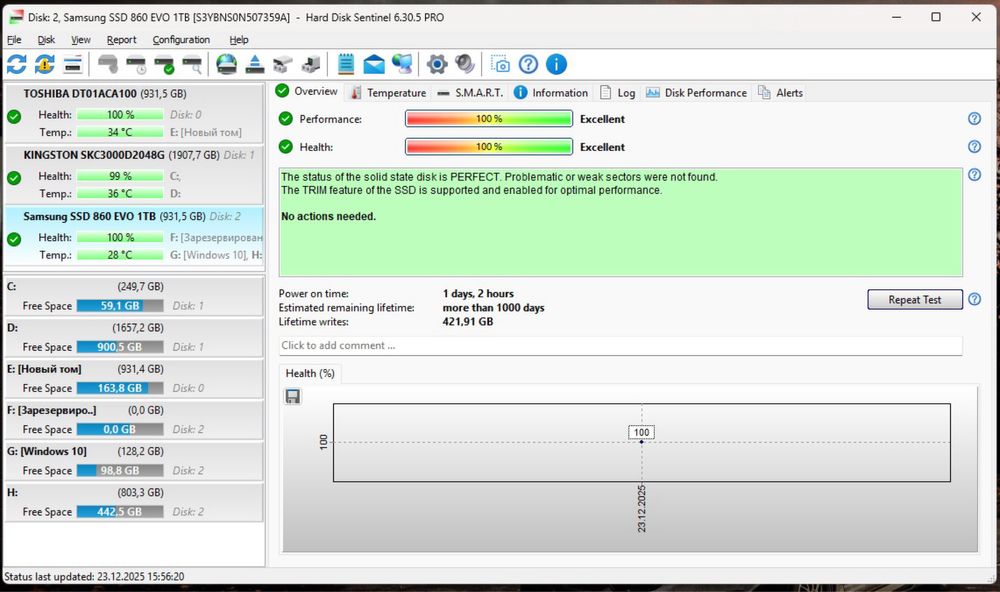The width and height of the screenshot is (1000, 592).
Task: Select the G: [Windows 10] partition
Action: (135, 461)
